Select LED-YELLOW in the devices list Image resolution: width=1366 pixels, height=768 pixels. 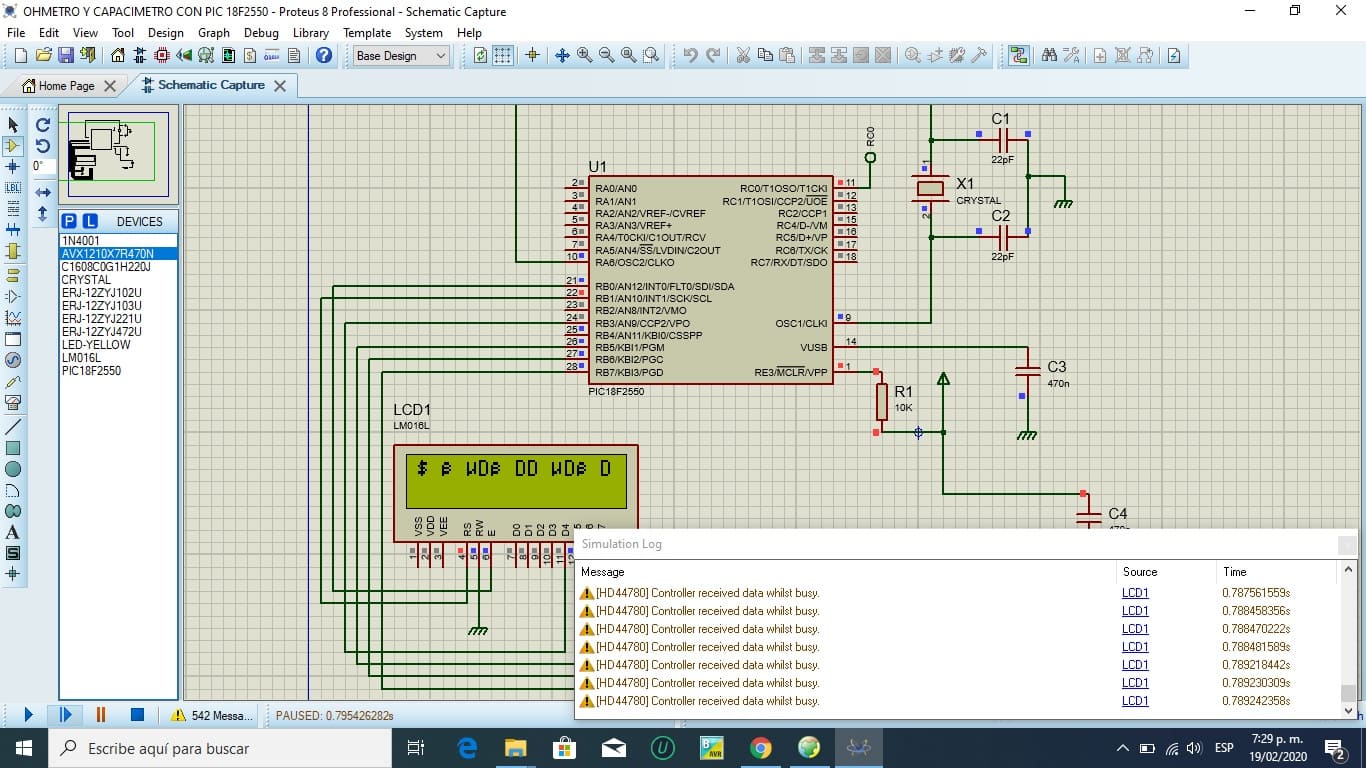click(119, 345)
